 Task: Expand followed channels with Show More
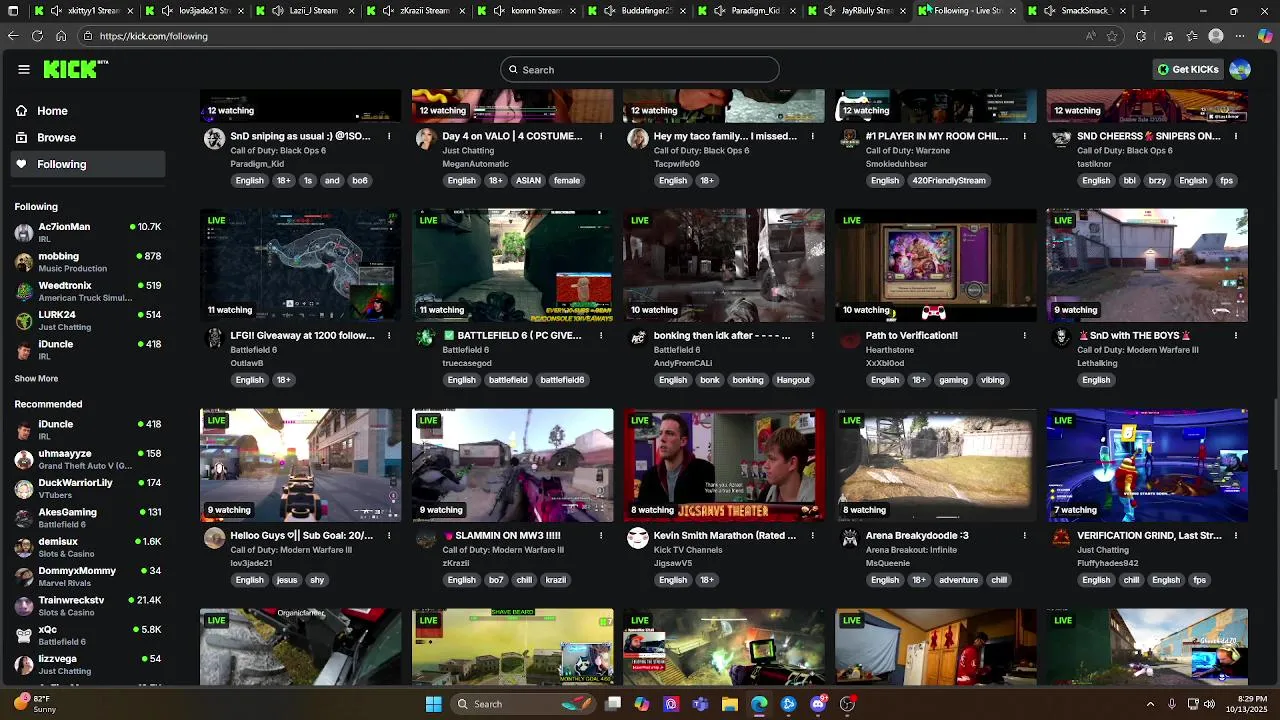point(36,379)
